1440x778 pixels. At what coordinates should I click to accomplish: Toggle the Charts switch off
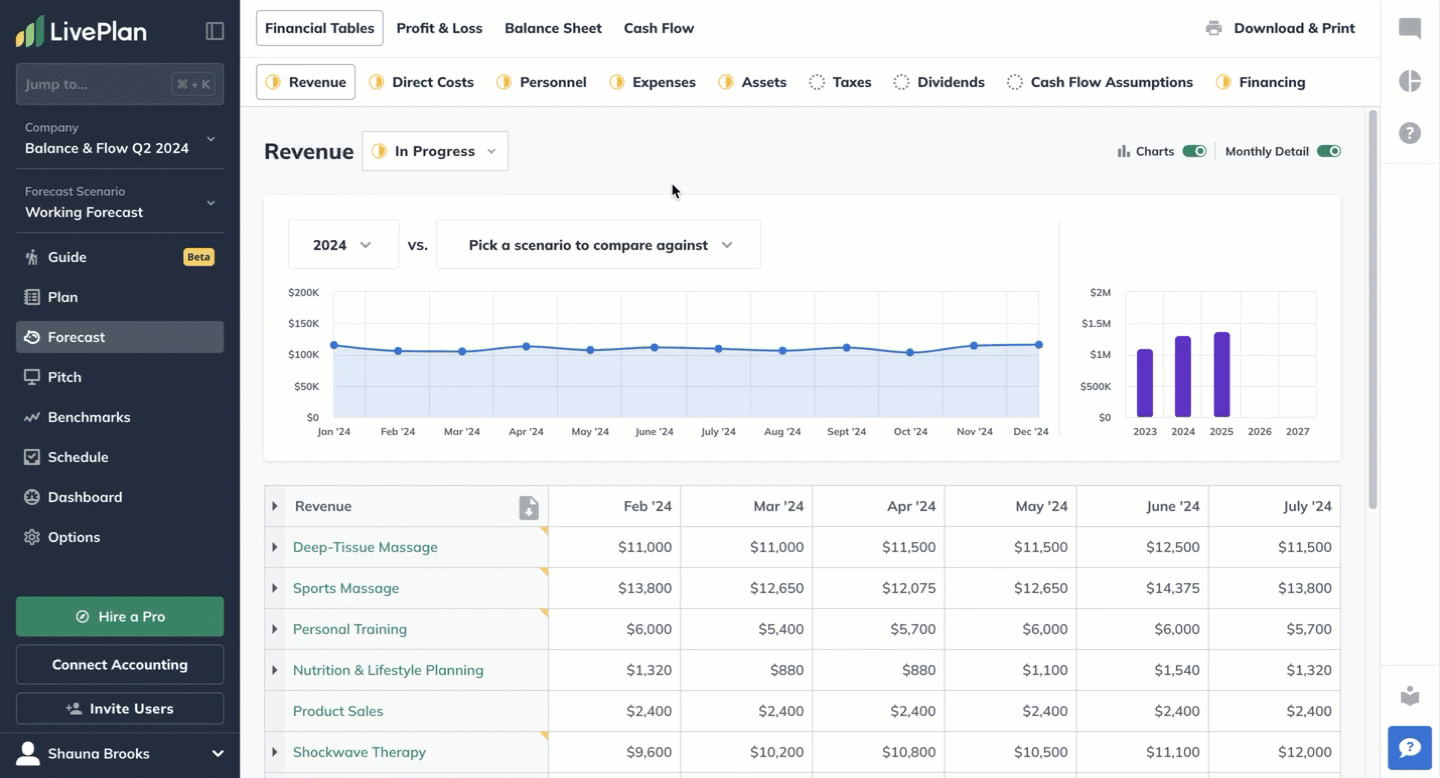[1194, 151]
